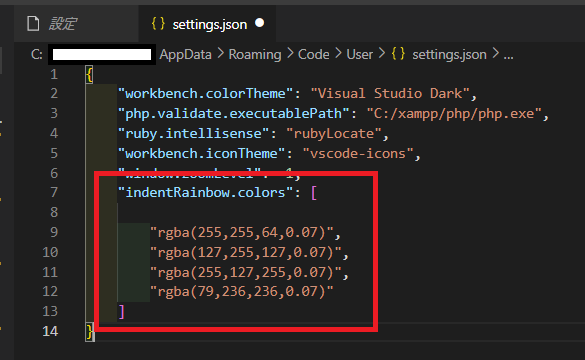
Task: Click "php.validate.executablePath" key
Action: 233,113
